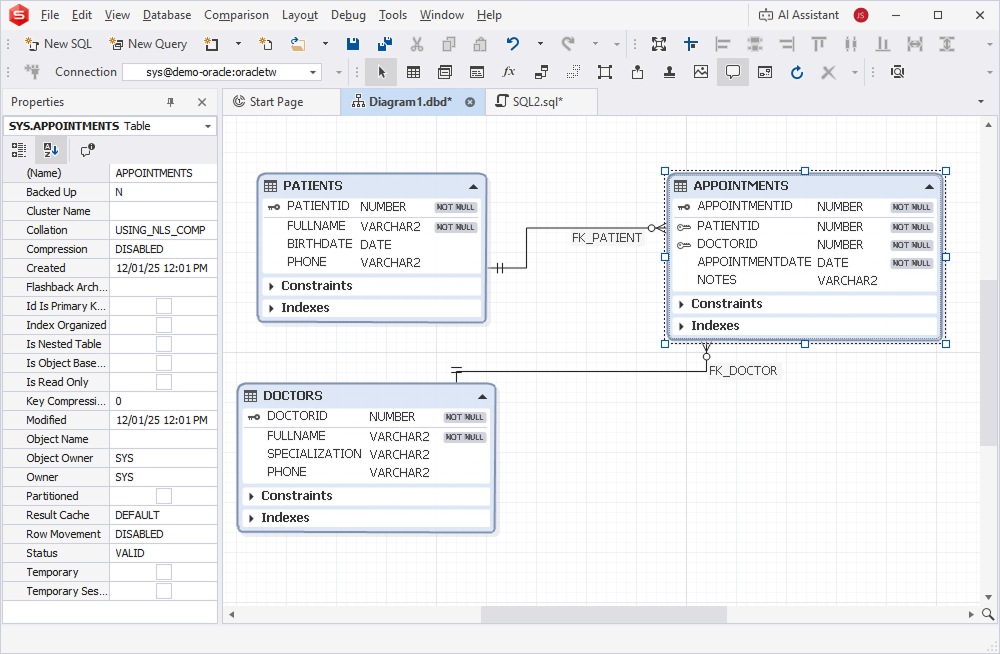This screenshot has height=654, width=1000.
Task: Switch to the SQL2.sql tab
Action: click(x=538, y=101)
